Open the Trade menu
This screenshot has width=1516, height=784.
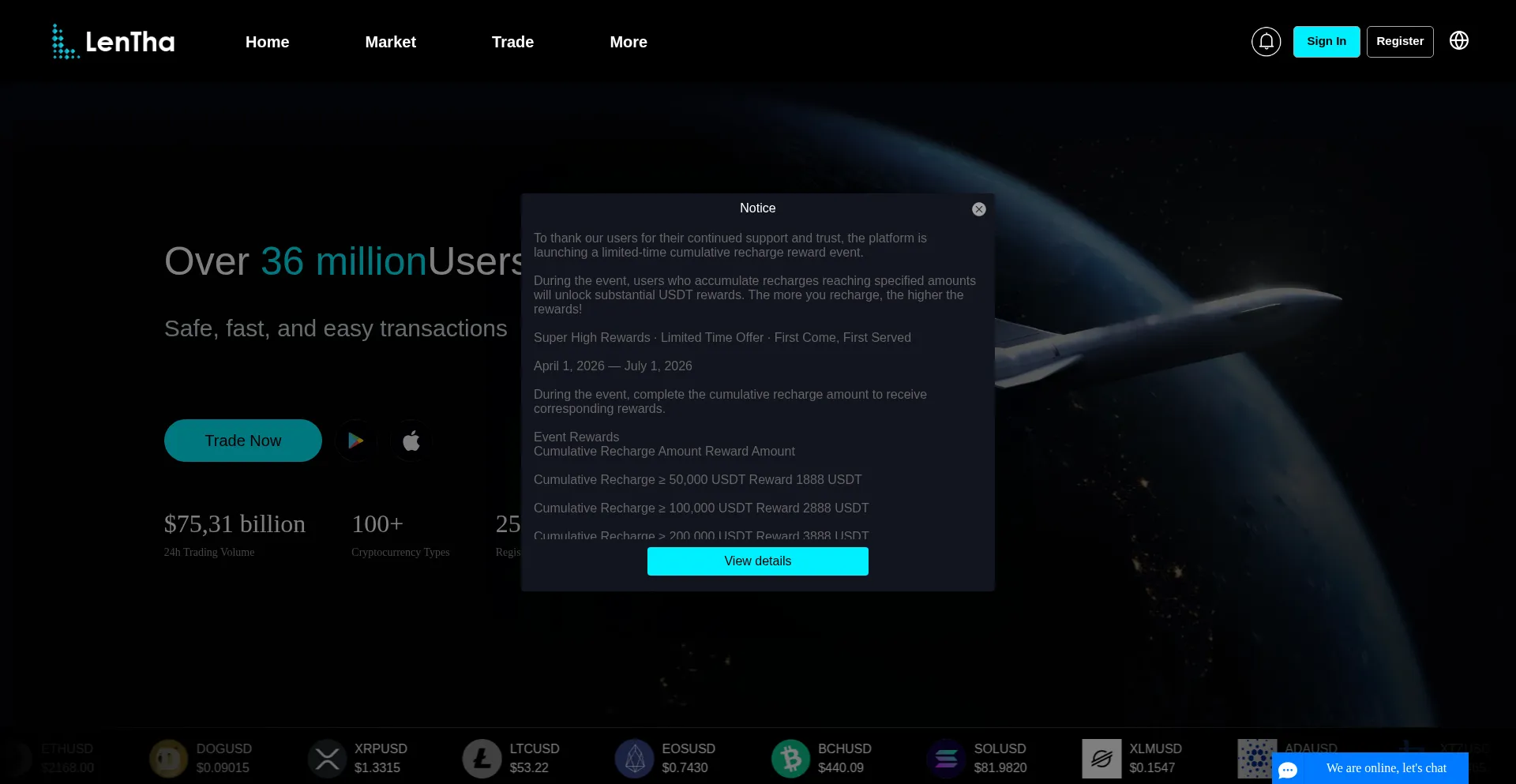click(x=512, y=42)
